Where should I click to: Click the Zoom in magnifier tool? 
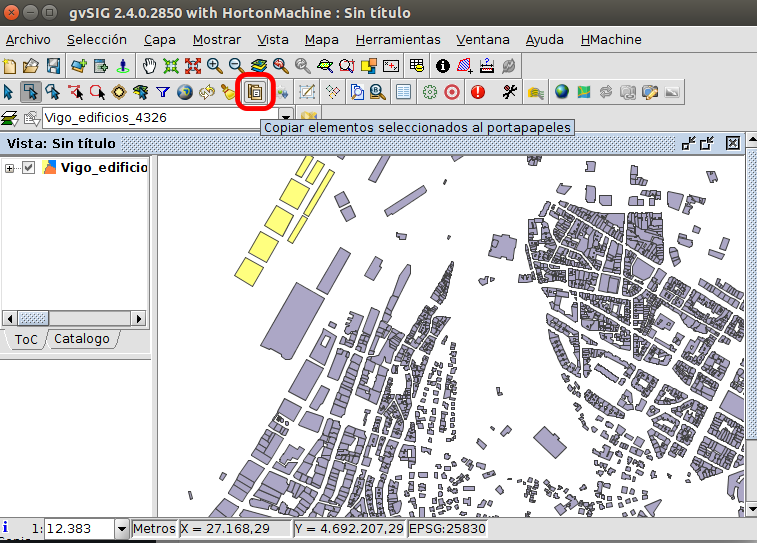215,67
